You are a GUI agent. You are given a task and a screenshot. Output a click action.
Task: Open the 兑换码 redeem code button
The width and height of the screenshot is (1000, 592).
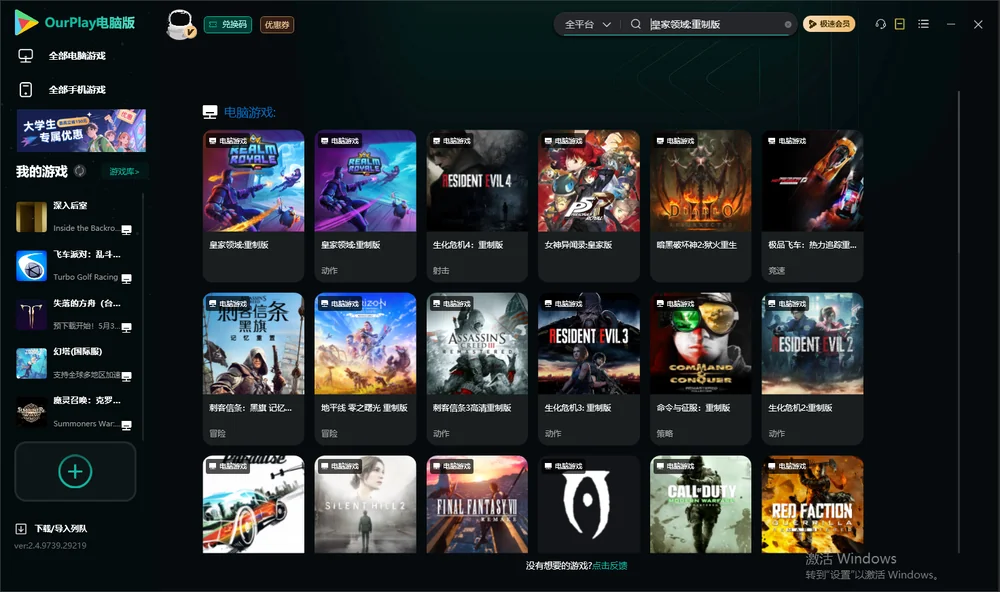pos(228,25)
